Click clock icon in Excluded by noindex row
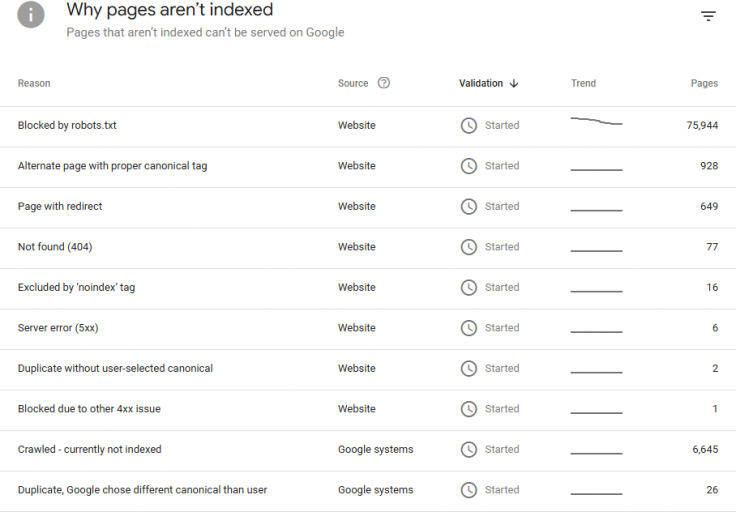This screenshot has height=512, width=736. point(468,287)
